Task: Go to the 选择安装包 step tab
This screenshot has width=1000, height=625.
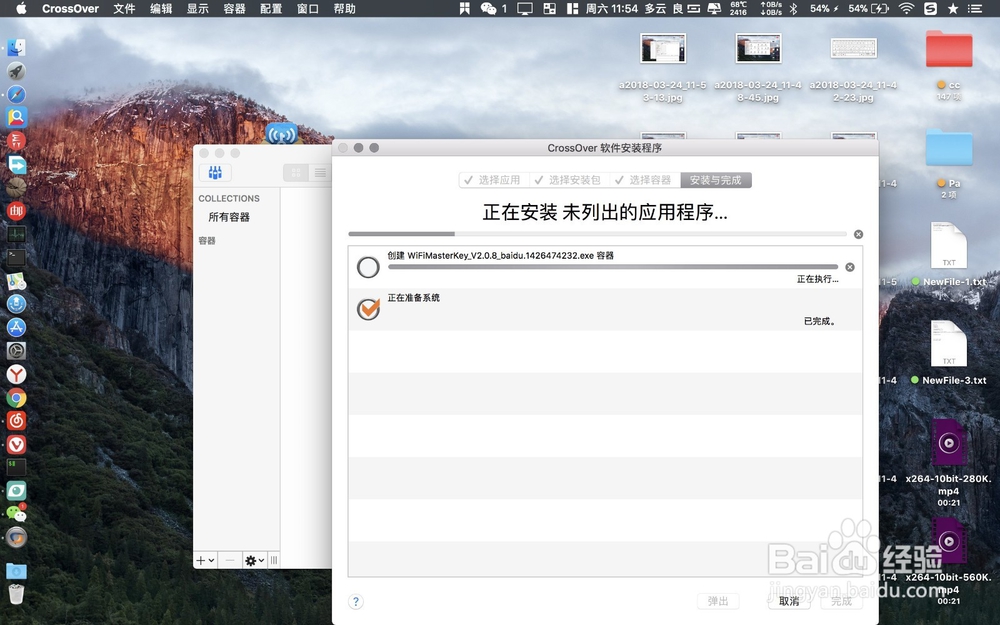Action: click(x=568, y=180)
